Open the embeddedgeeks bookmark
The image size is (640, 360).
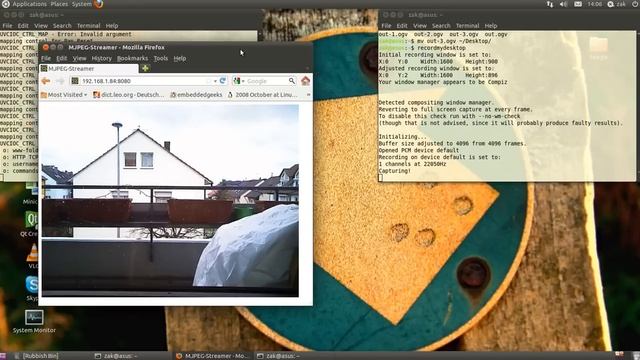tap(196, 95)
